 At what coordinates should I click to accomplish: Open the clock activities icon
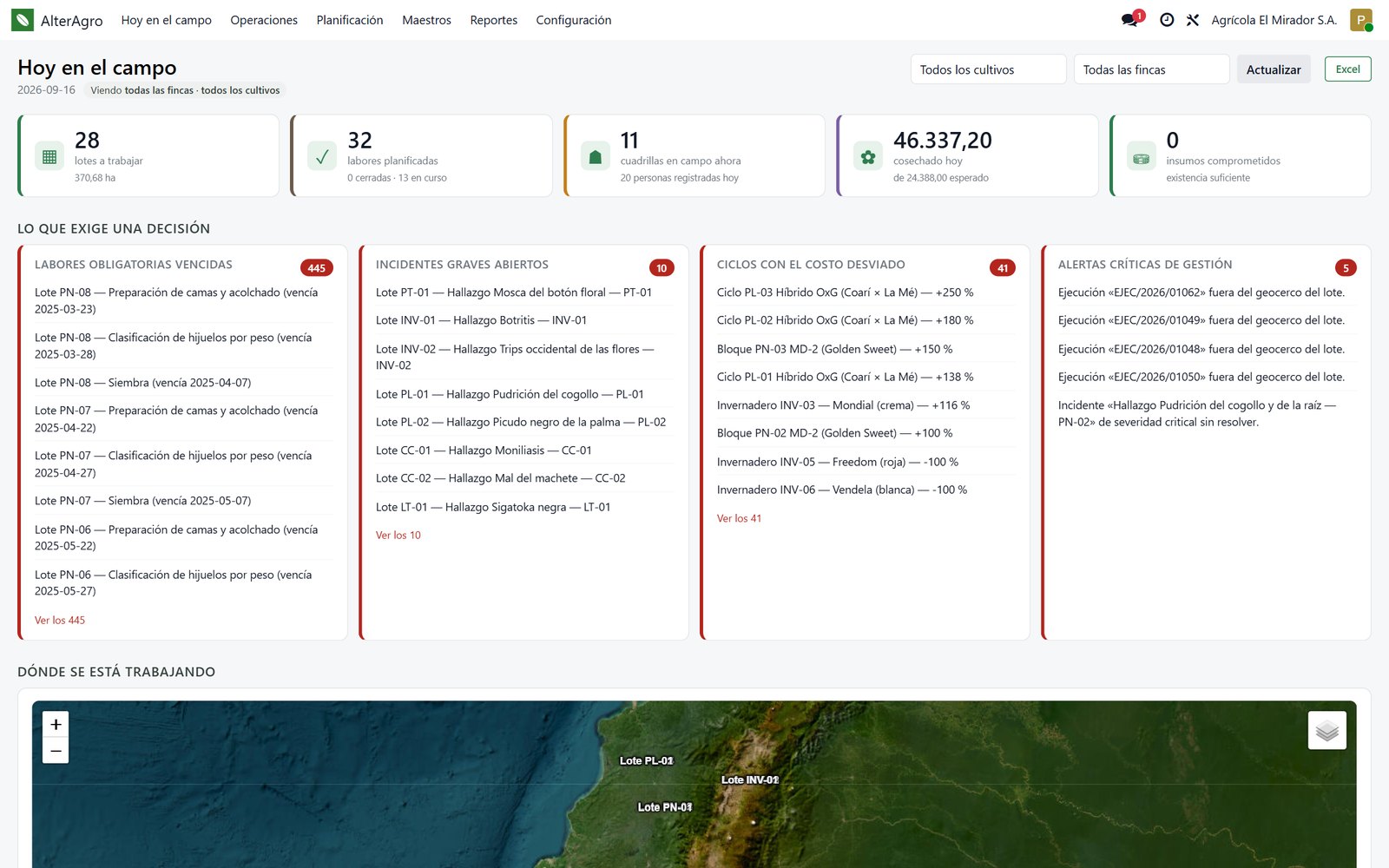click(1167, 20)
